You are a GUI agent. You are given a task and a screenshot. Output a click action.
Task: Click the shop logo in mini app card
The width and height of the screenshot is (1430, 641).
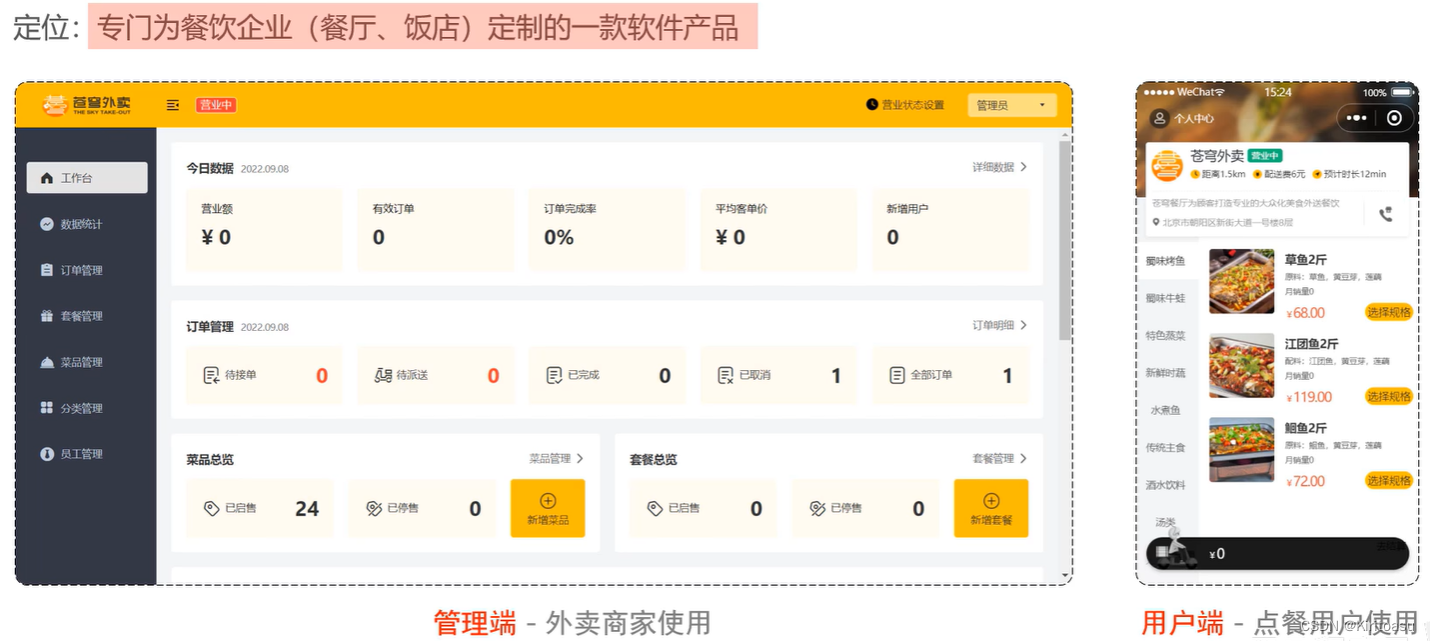[x=1167, y=165]
